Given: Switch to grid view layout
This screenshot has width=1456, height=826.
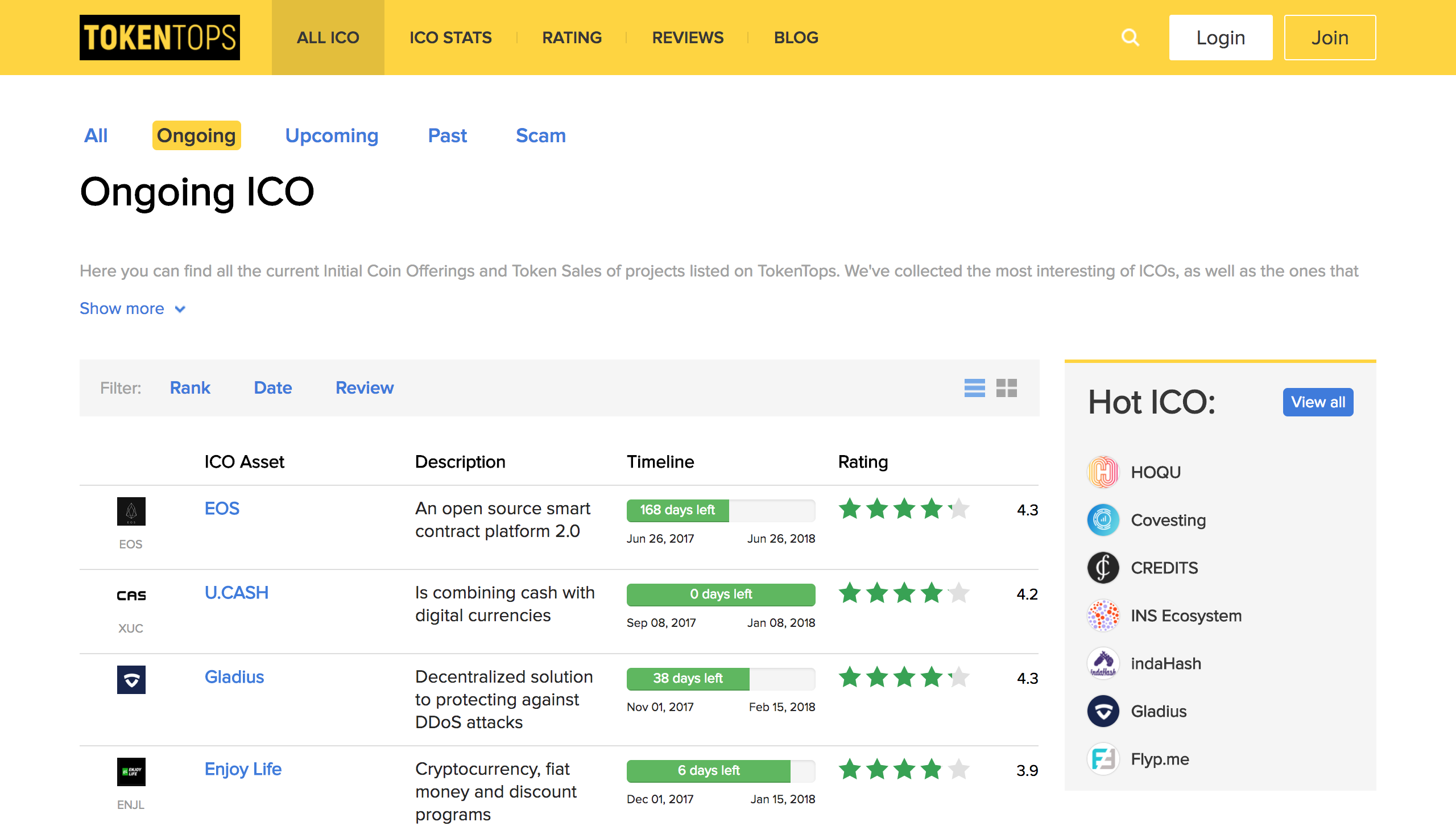Looking at the screenshot, I should point(1006,388).
